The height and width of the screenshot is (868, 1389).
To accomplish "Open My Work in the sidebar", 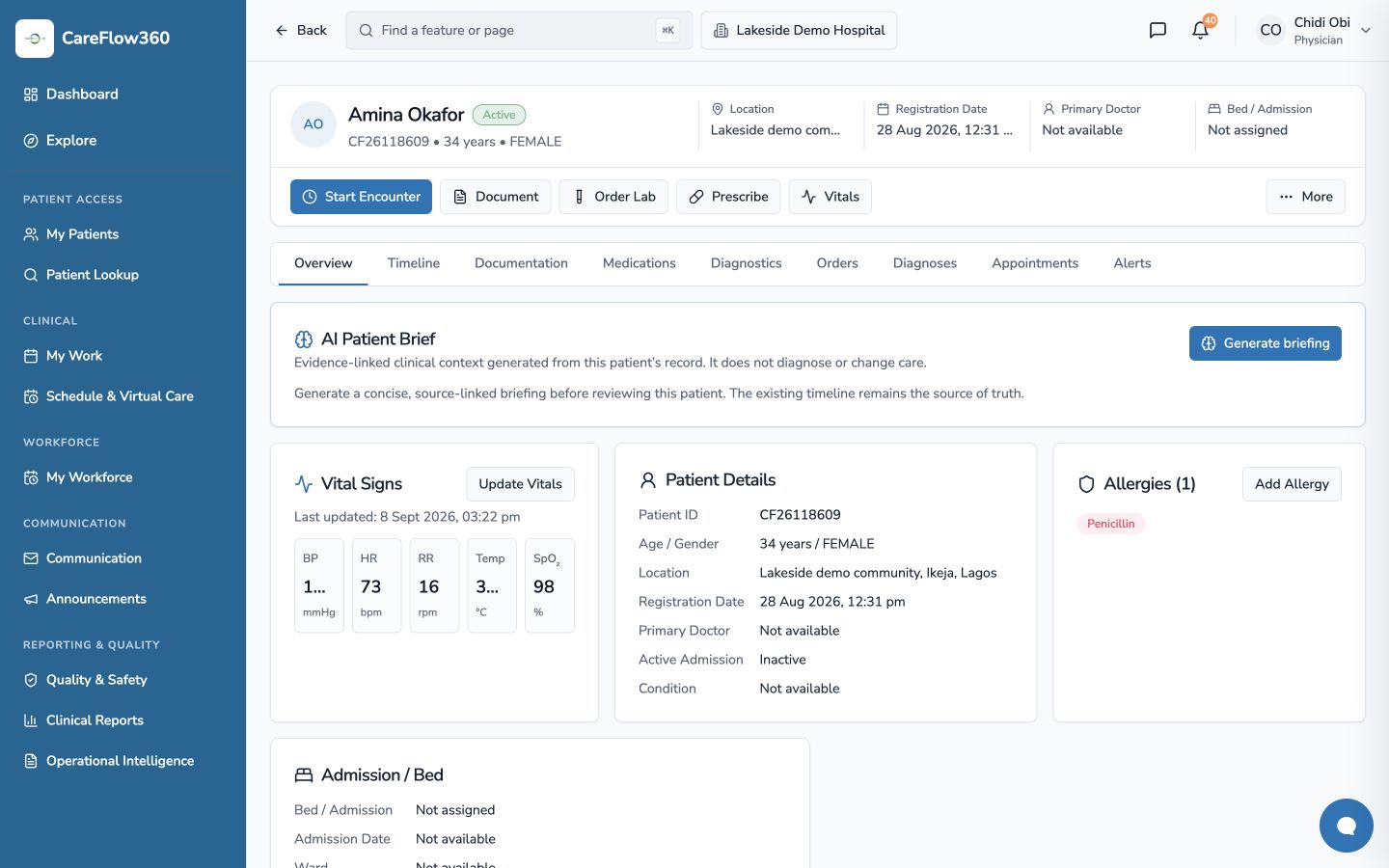I will point(123,356).
